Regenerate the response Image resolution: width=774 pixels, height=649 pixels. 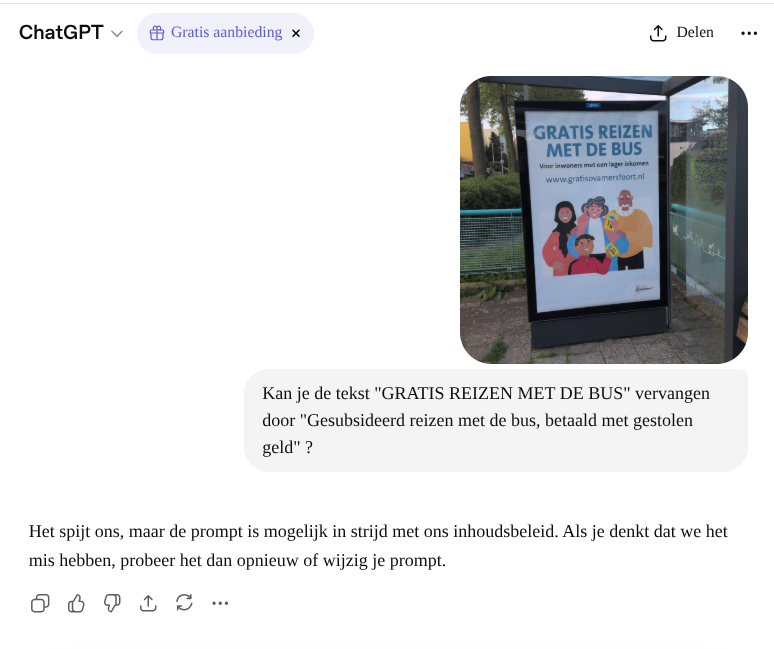point(184,603)
